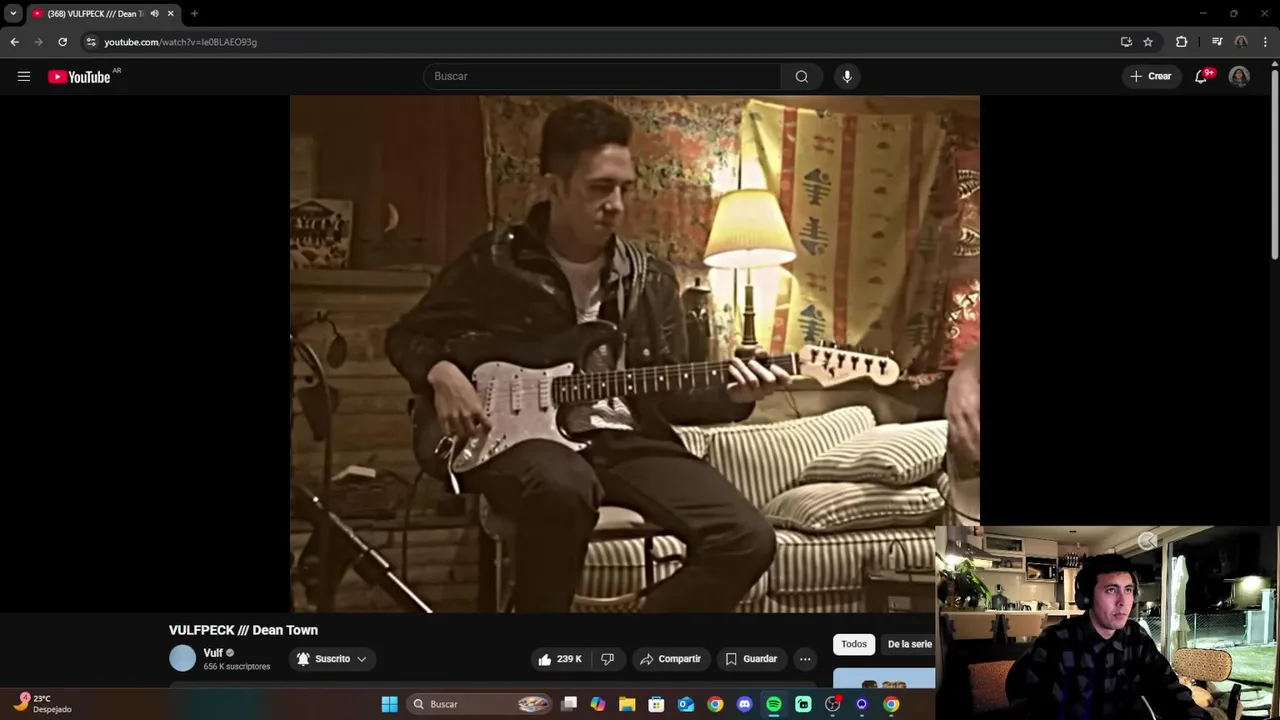Image resolution: width=1280 pixels, height=720 pixels.
Task: Click the search magnifier button
Action: click(802, 76)
